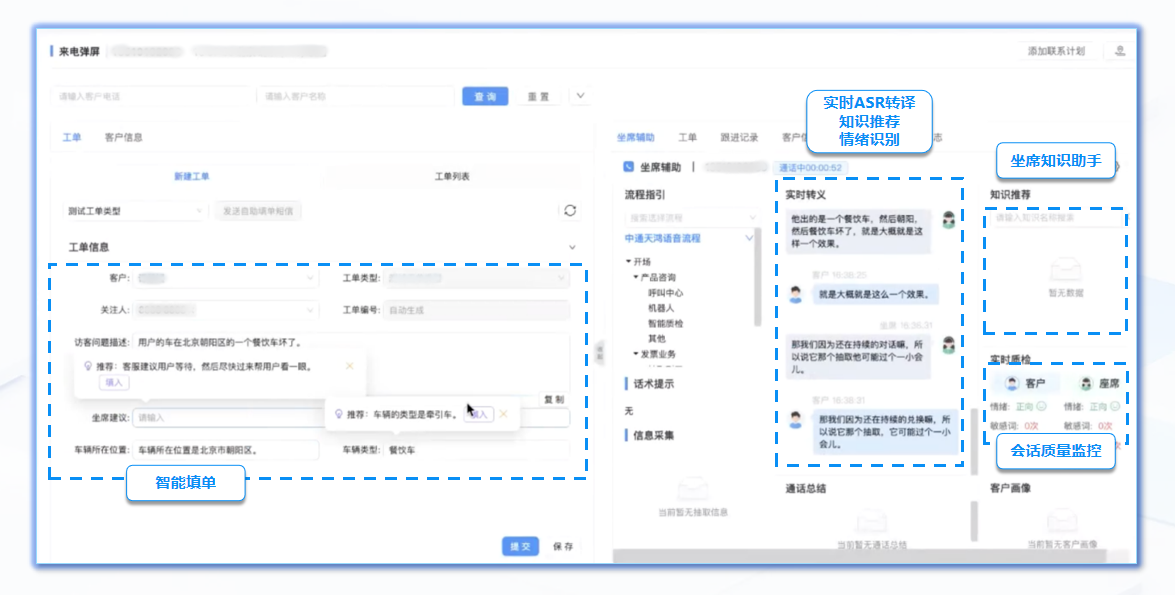Close the 客服建议用户等待 recommendation popup
Viewport: 1175px width, 595px height.
[349, 366]
